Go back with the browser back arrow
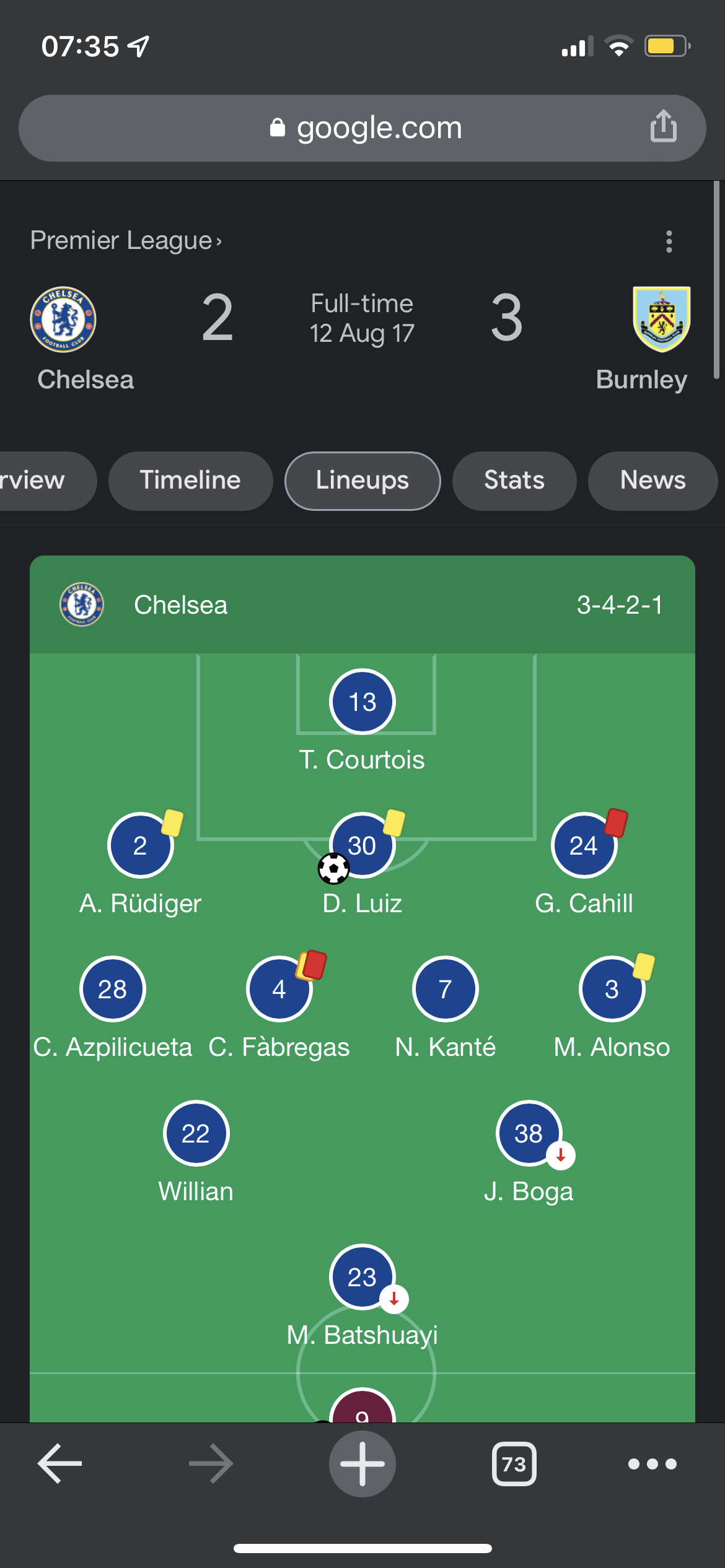The height and width of the screenshot is (1568, 725). point(60,1463)
